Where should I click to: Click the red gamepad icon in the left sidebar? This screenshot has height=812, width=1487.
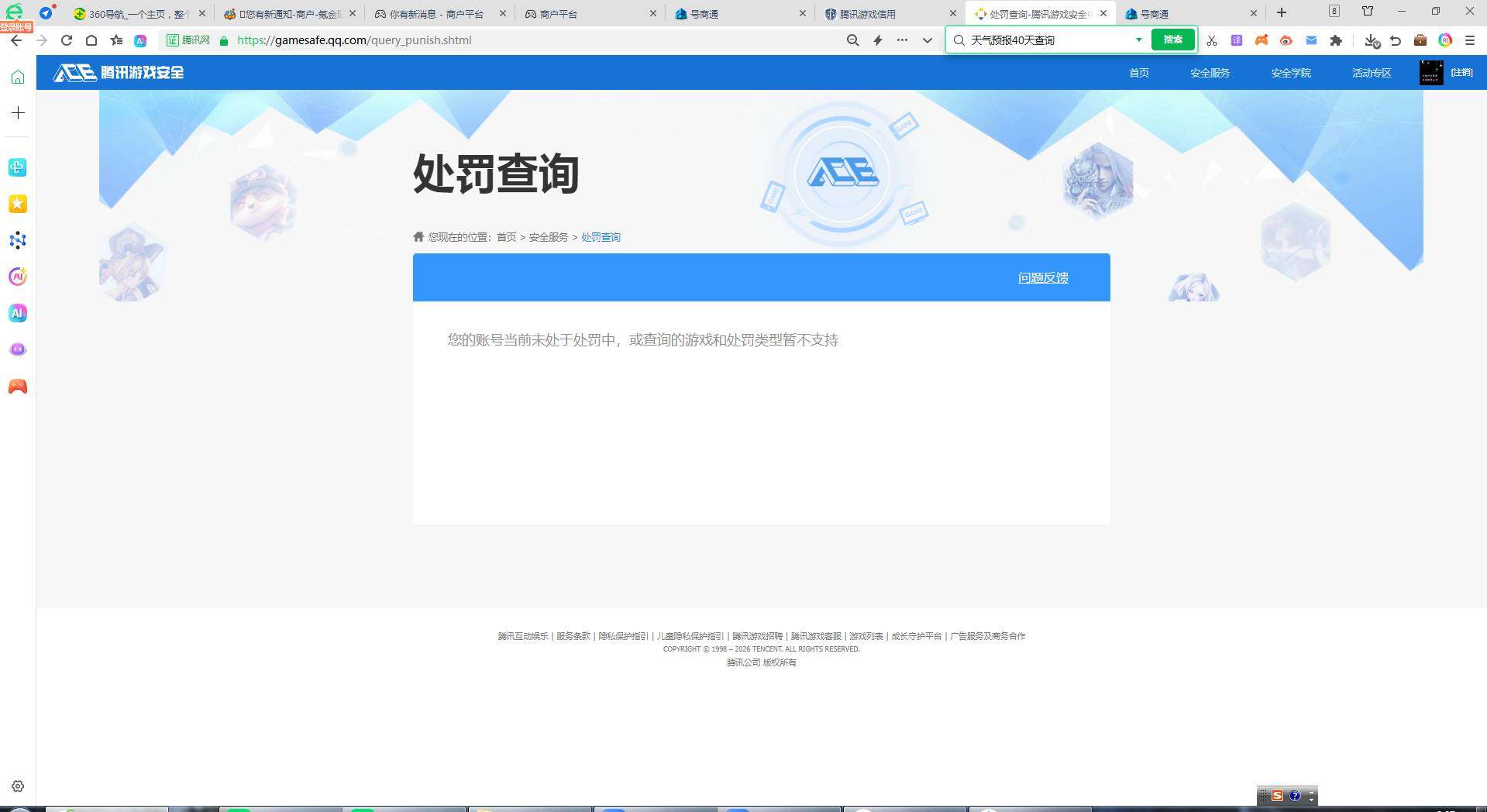(x=17, y=386)
